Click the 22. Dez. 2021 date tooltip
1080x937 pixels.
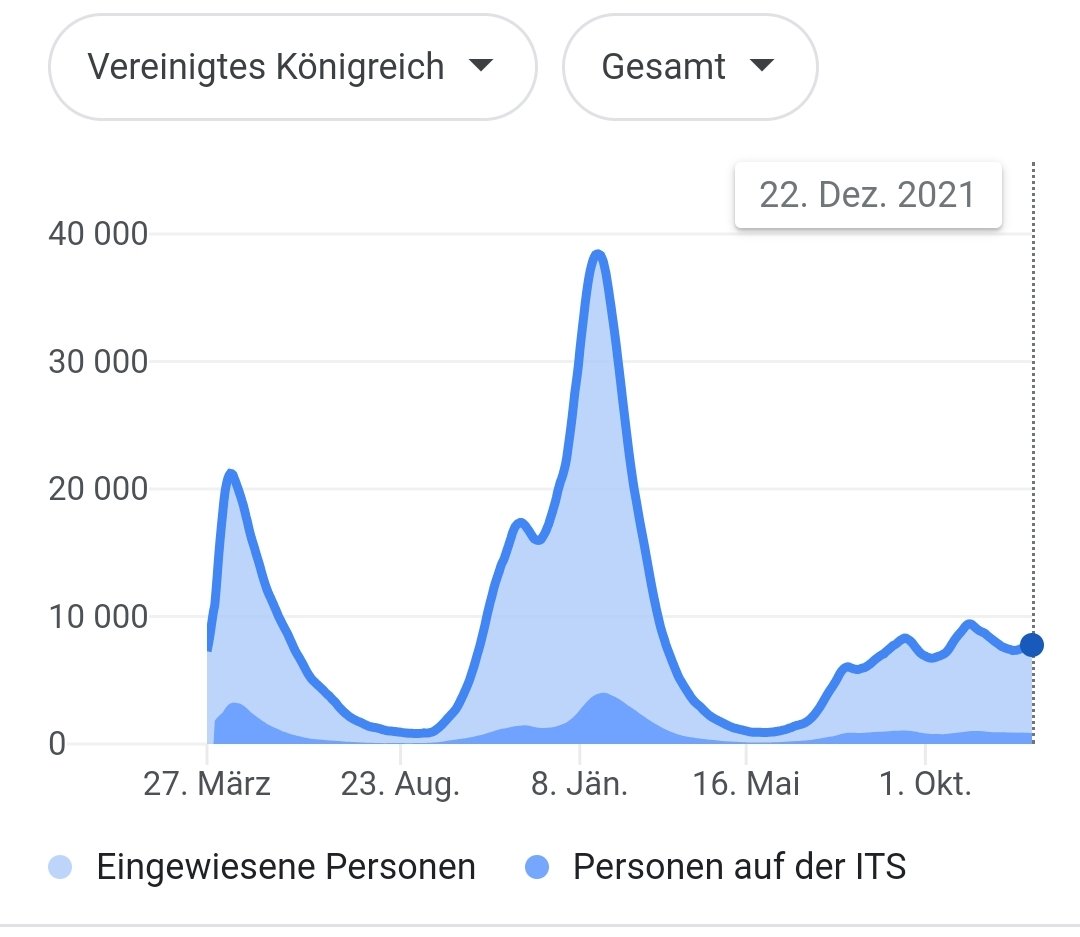[x=868, y=195]
